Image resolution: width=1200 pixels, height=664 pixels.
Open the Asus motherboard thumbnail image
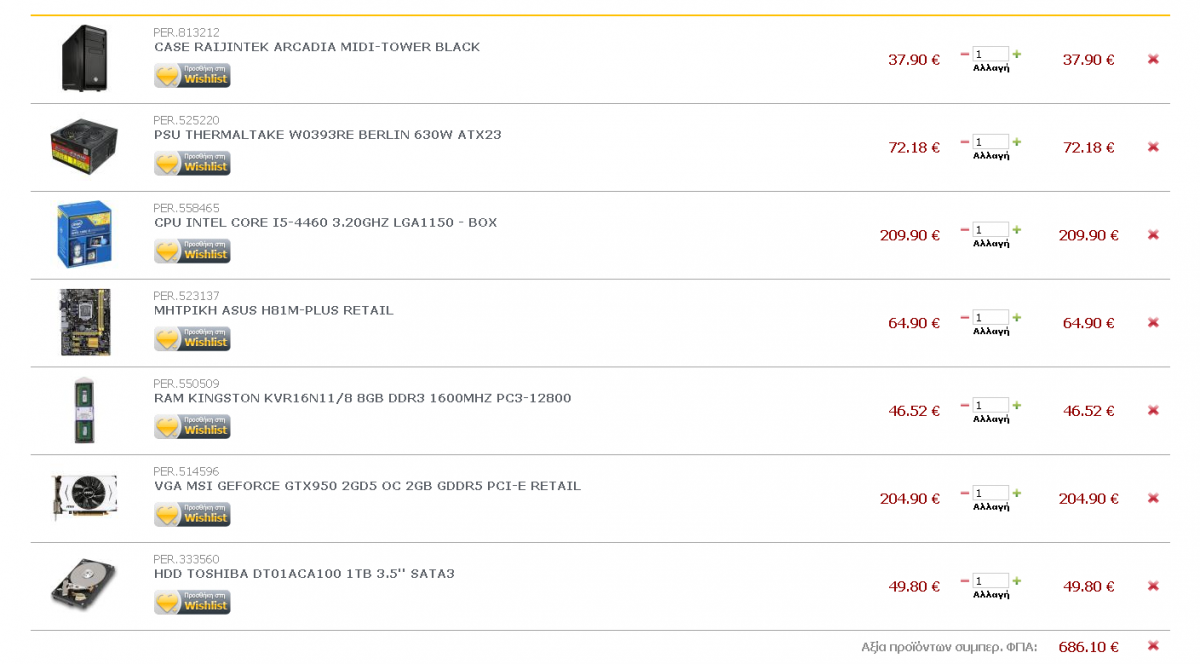click(85, 322)
